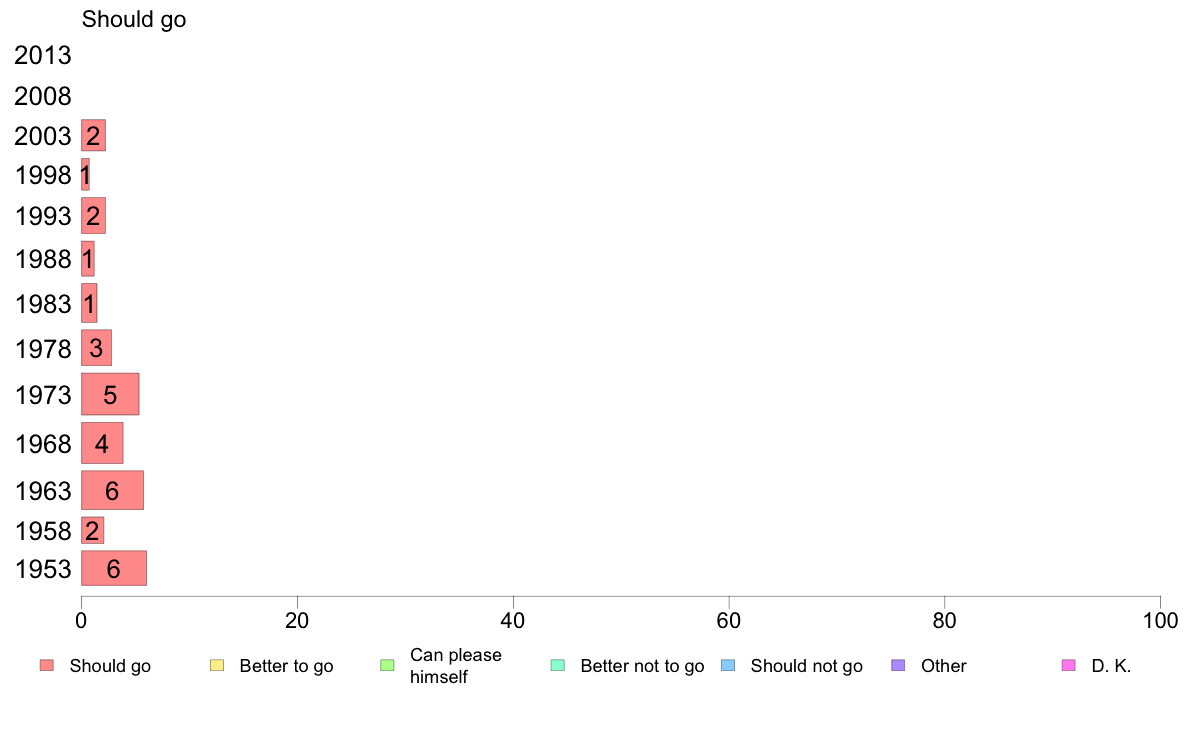
Task: Click the 100 axis tick label
Action: 1160,621
